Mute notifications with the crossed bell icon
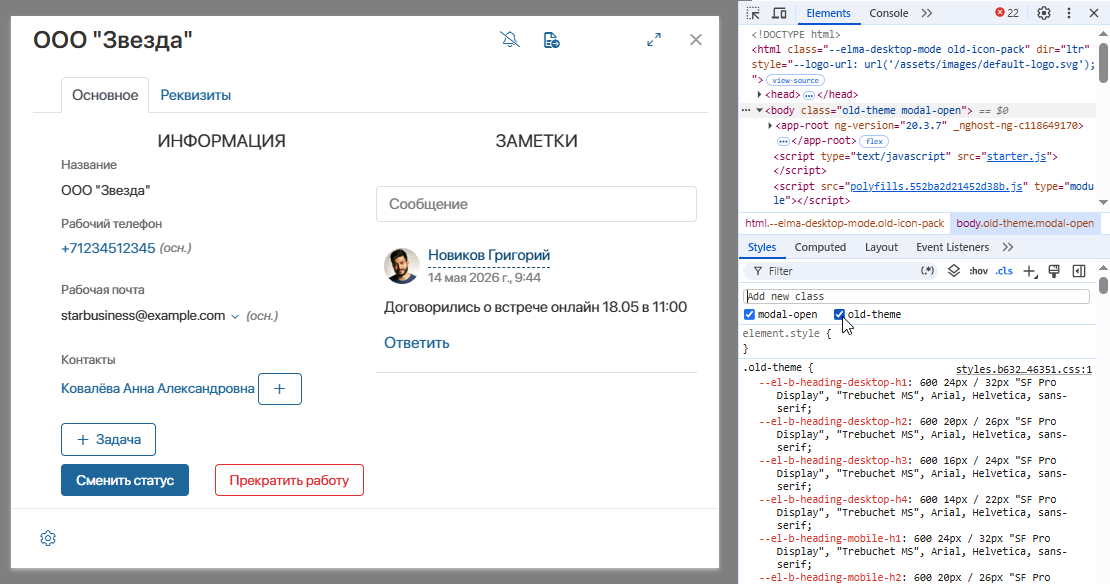This screenshot has height=584, width=1110. click(x=510, y=40)
